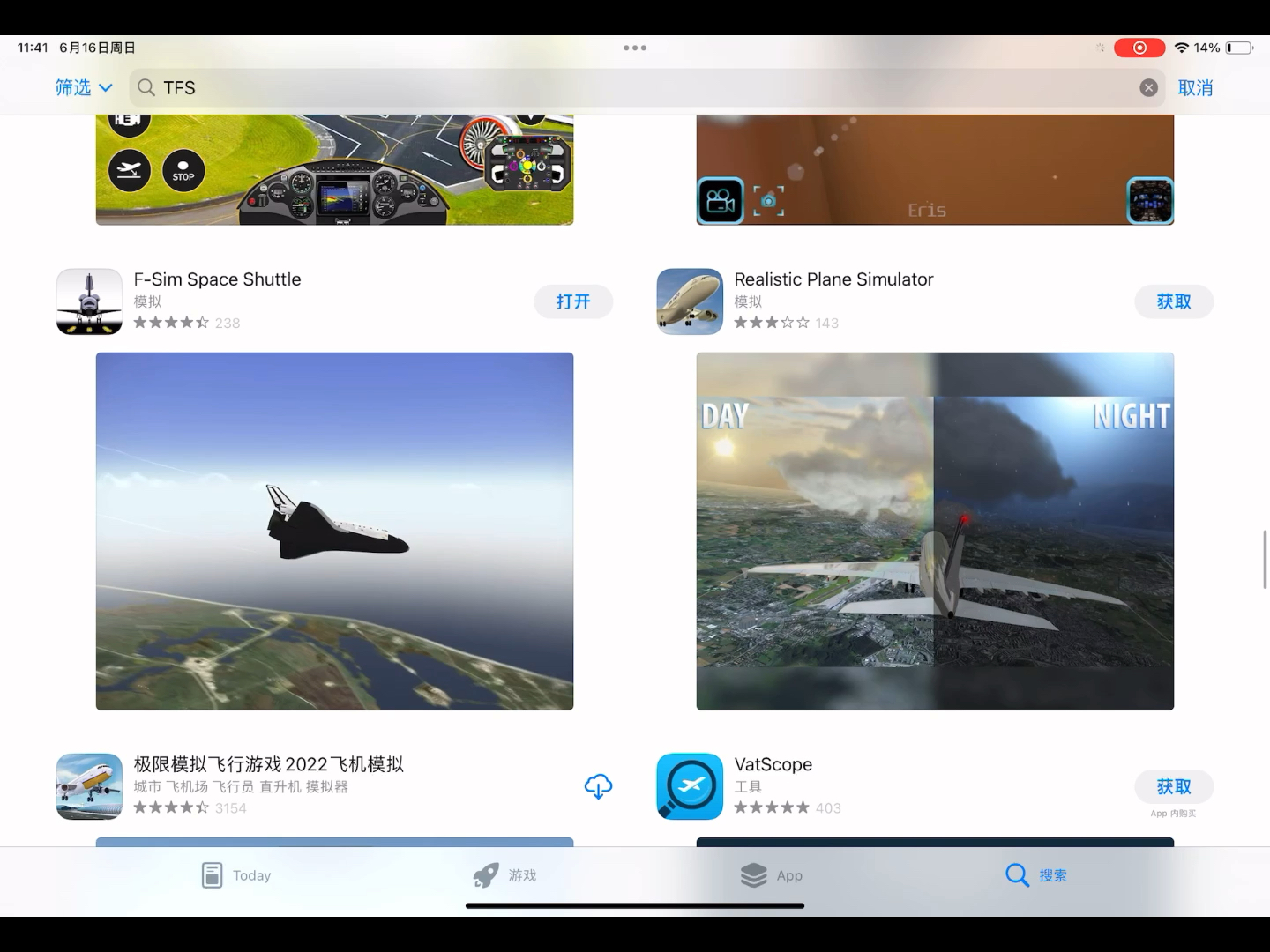Clear the TFS search text
Image resolution: width=1270 pixels, height=952 pixels.
coord(1148,87)
